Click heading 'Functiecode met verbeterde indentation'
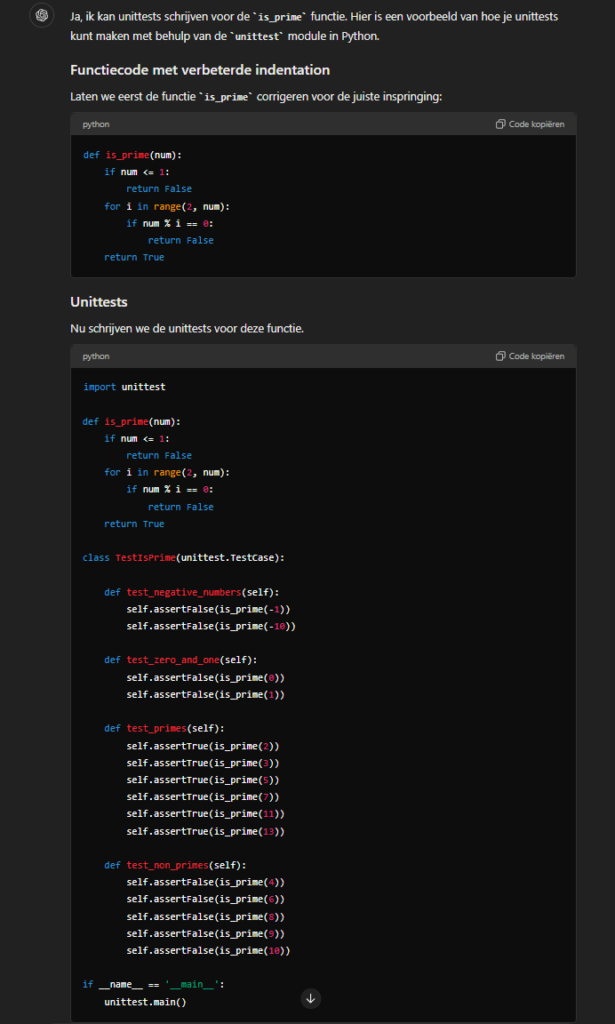 click(200, 70)
